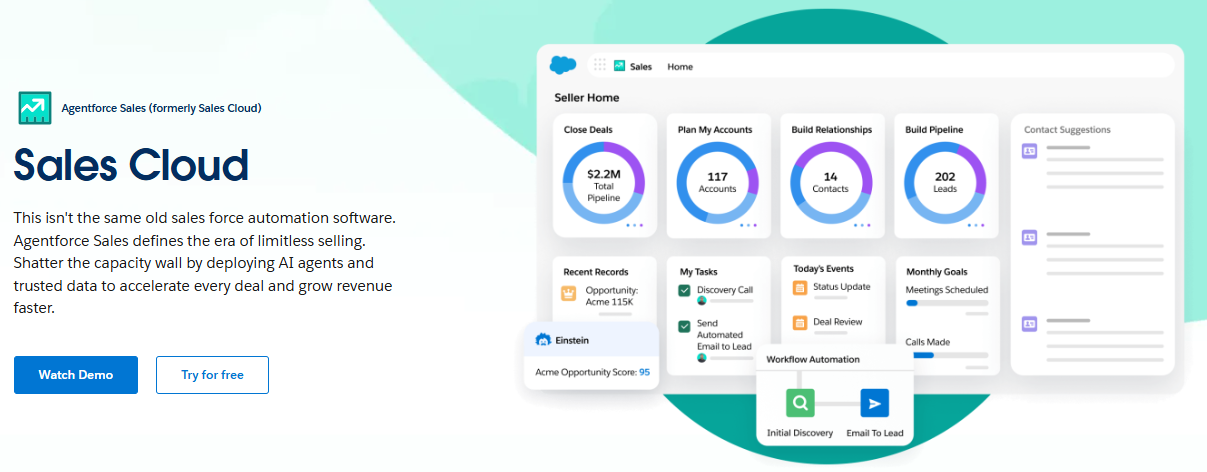Click the Workflow Automation heading
1207x472 pixels.
(x=813, y=359)
